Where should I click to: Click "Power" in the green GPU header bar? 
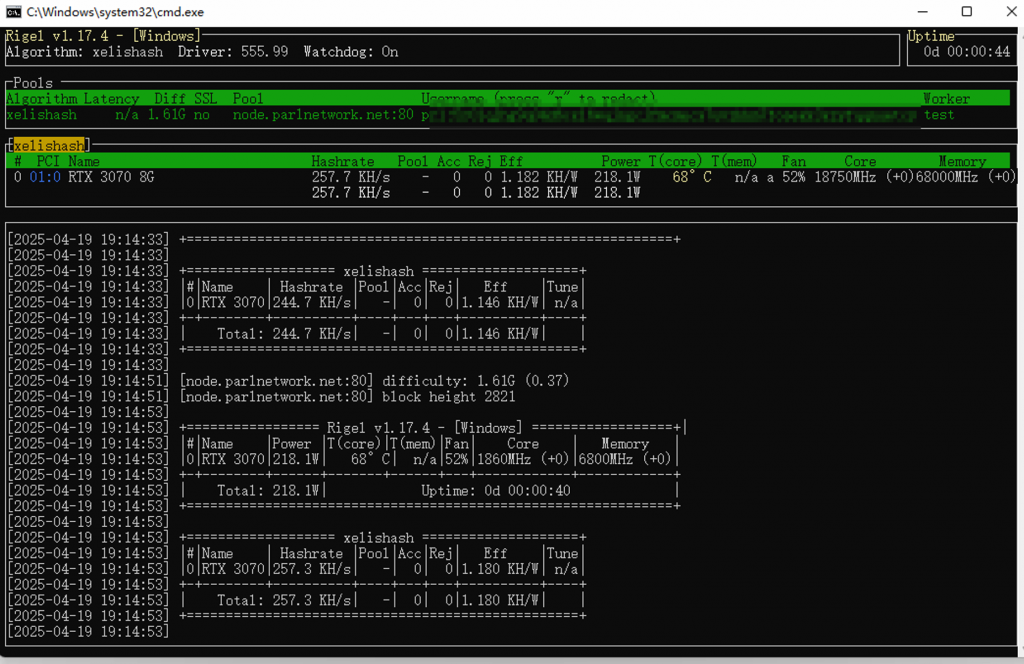pyautogui.click(x=621, y=161)
